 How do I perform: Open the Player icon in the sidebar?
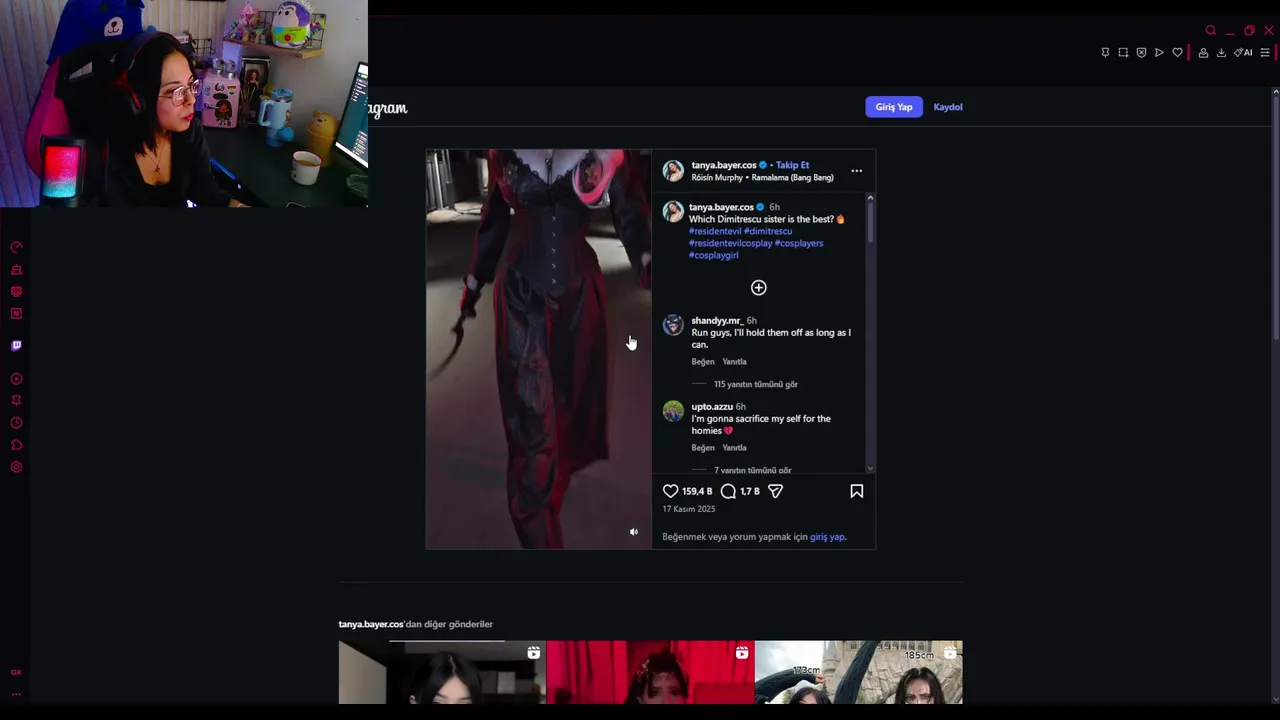pos(16,379)
